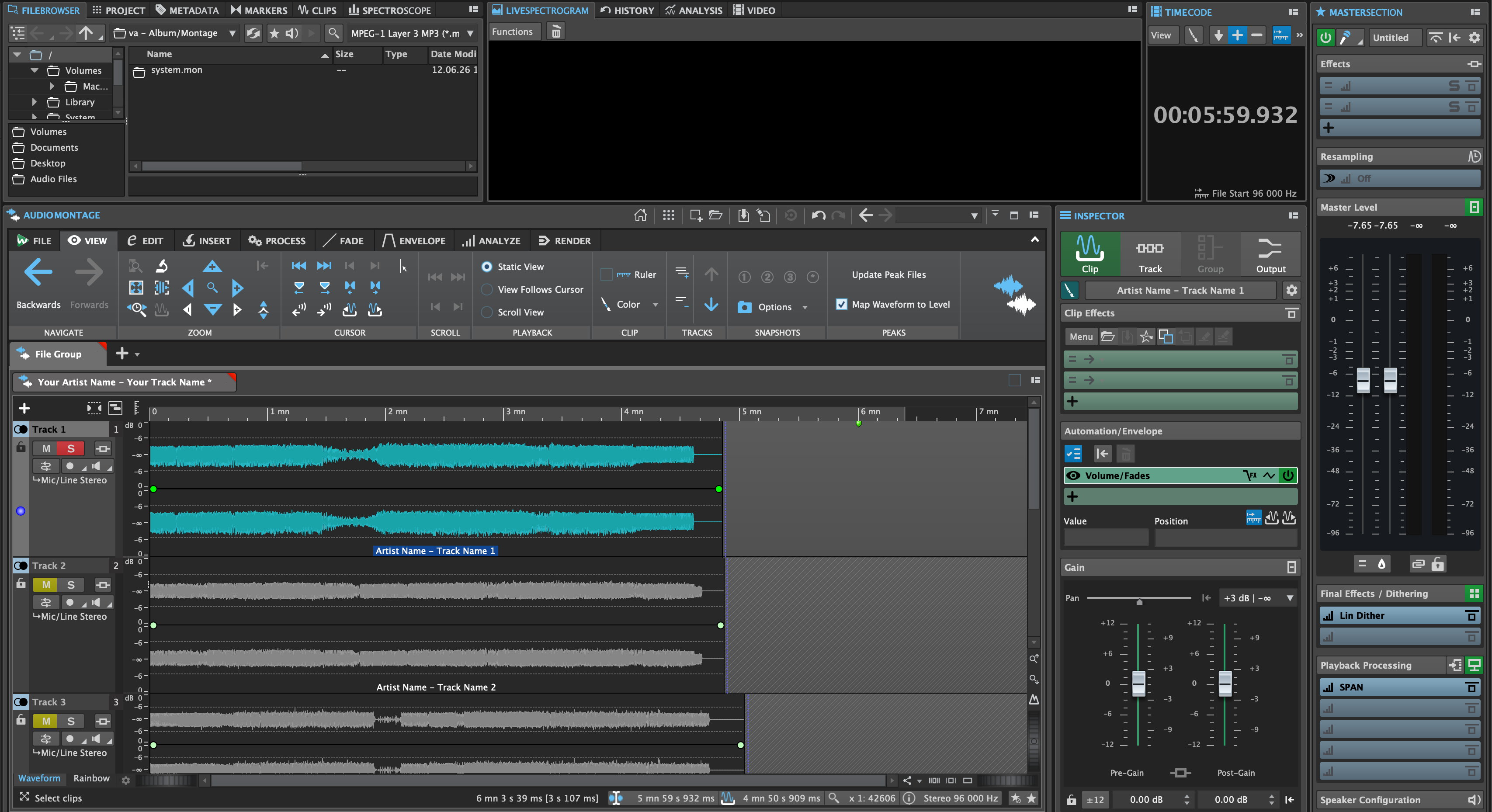The height and width of the screenshot is (812, 1492).
Task: Open the Insert ribbon tab
Action: point(206,240)
